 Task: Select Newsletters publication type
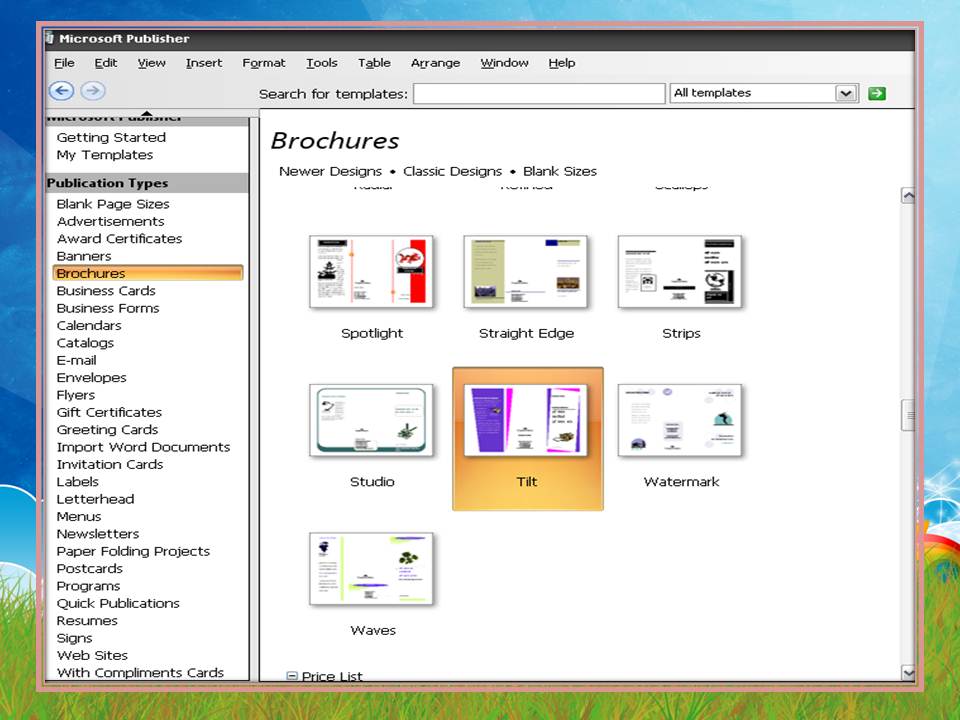pos(97,534)
